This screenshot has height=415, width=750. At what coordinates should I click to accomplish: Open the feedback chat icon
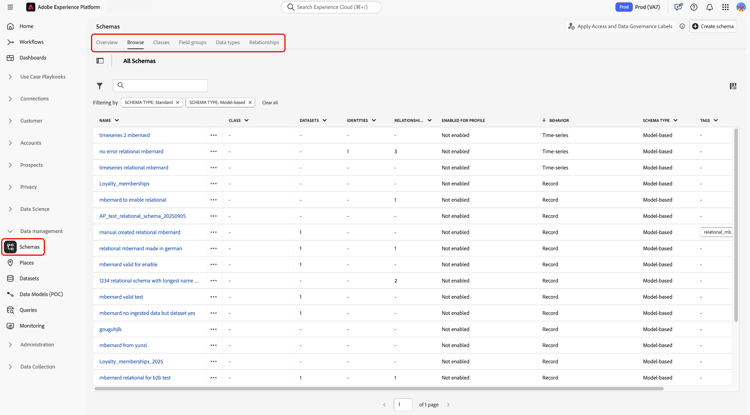(678, 7)
